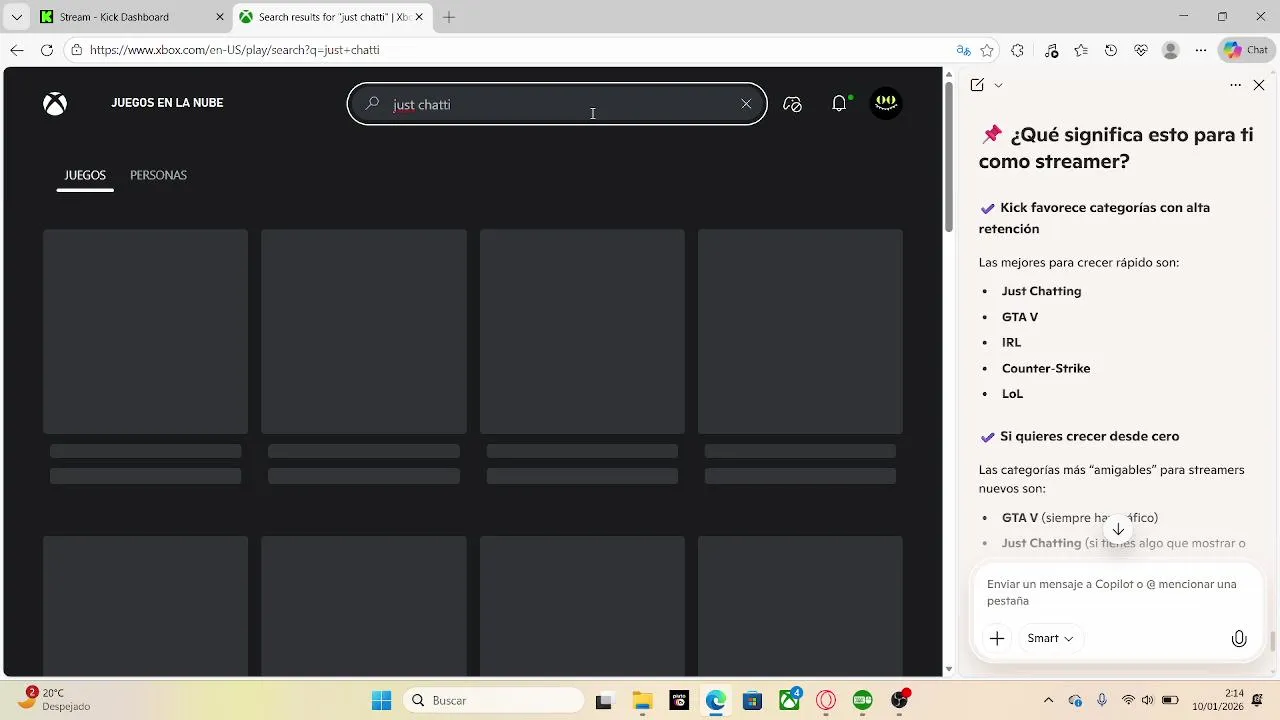Show hidden system tray icons

(1048, 700)
